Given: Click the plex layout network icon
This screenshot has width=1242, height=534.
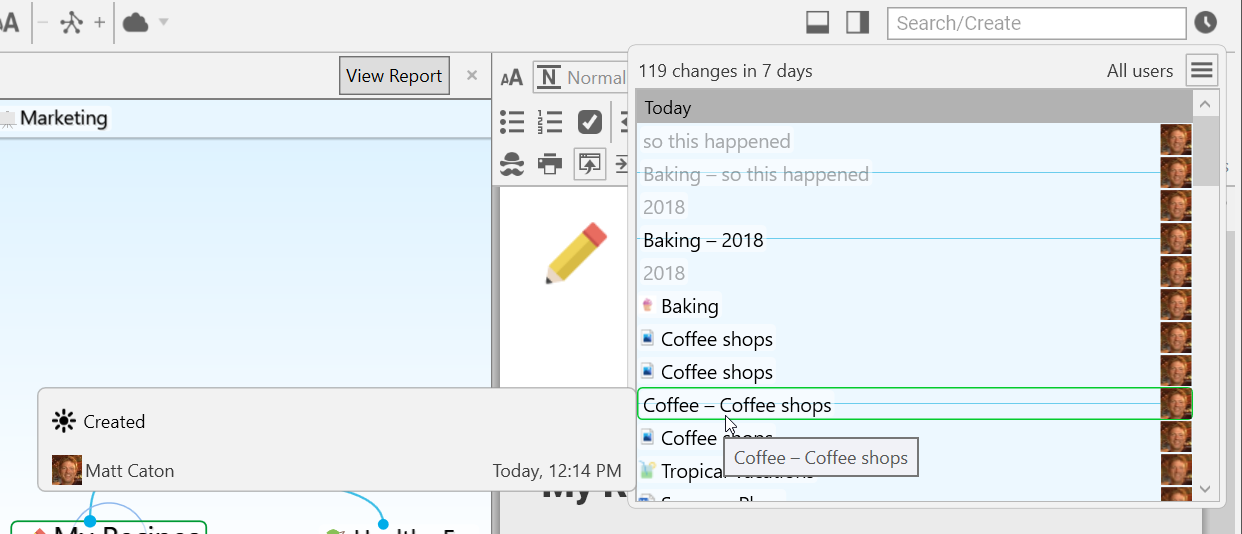Looking at the screenshot, I should click(x=71, y=23).
